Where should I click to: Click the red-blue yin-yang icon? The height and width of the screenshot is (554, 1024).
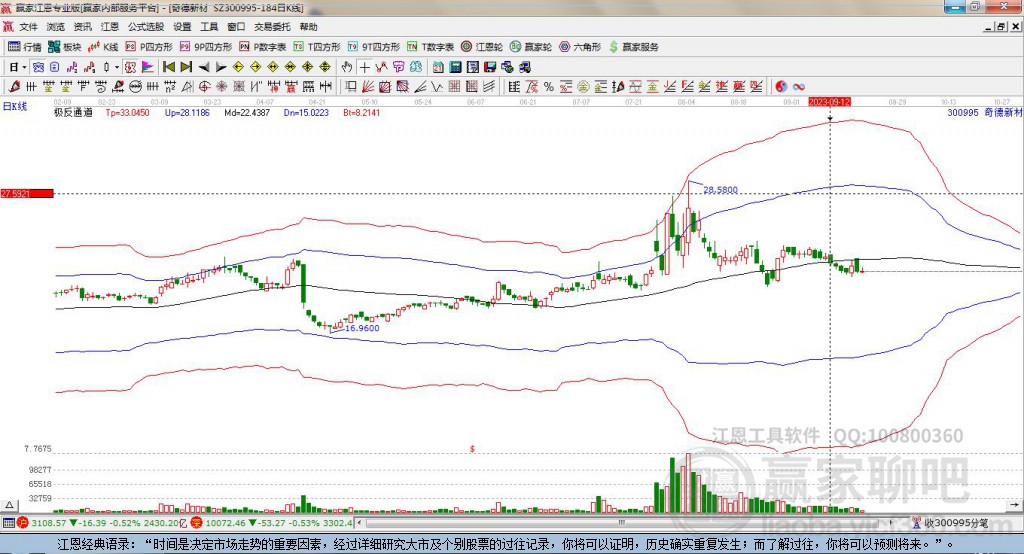point(781,86)
